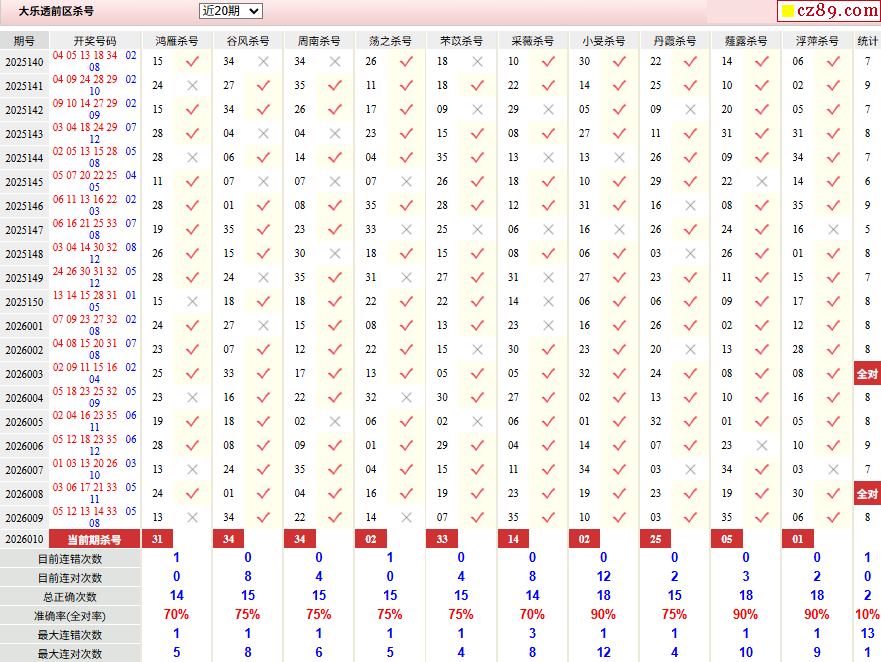The image size is (881, 662).
Task: Click the check mark for 鸿雁杀号 in row 2025140
Action: point(193,62)
